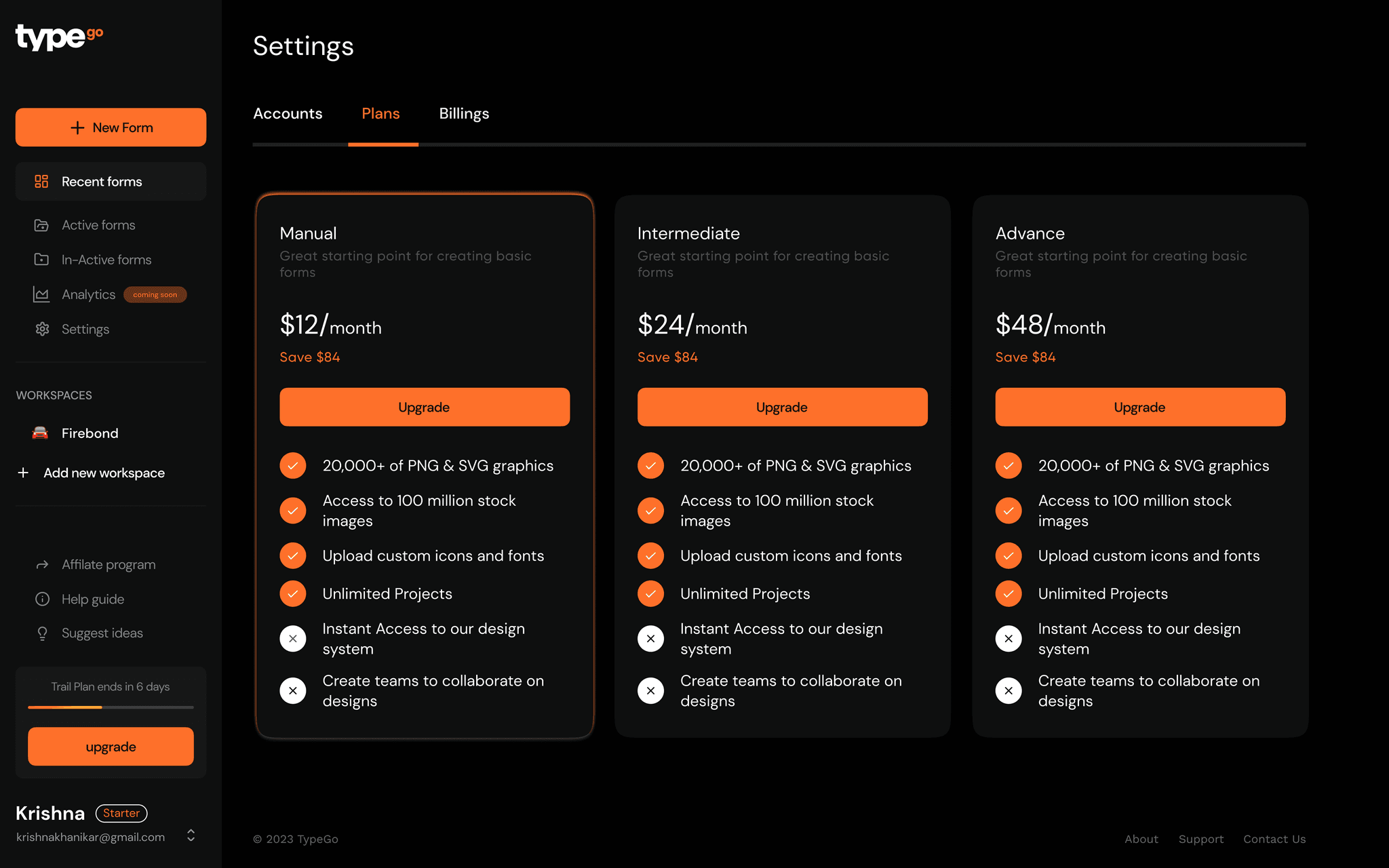The image size is (1389, 868).
Task: Expand the Krishna account switcher chevron
Action: pos(191,835)
